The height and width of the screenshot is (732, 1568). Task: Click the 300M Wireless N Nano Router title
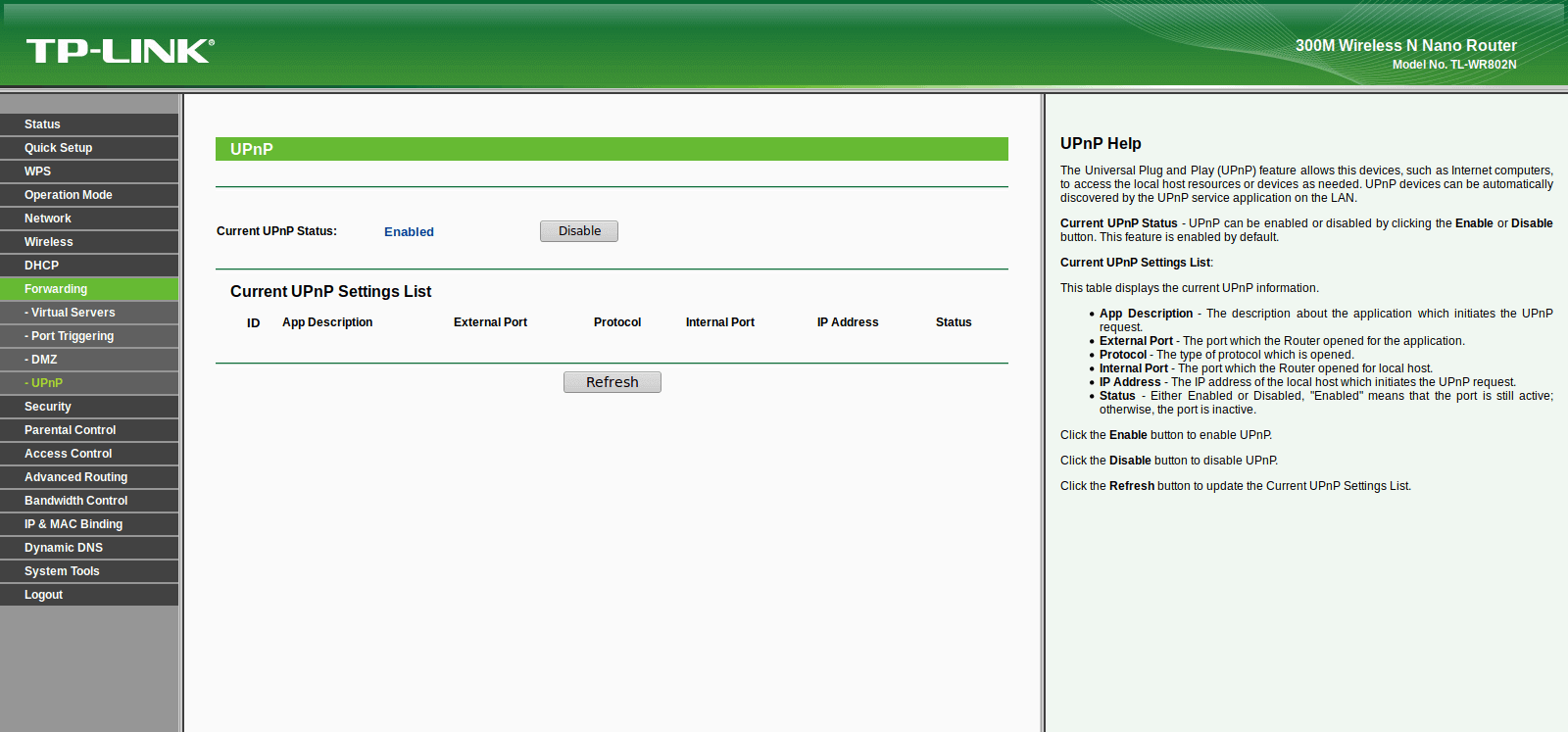[x=1406, y=45]
